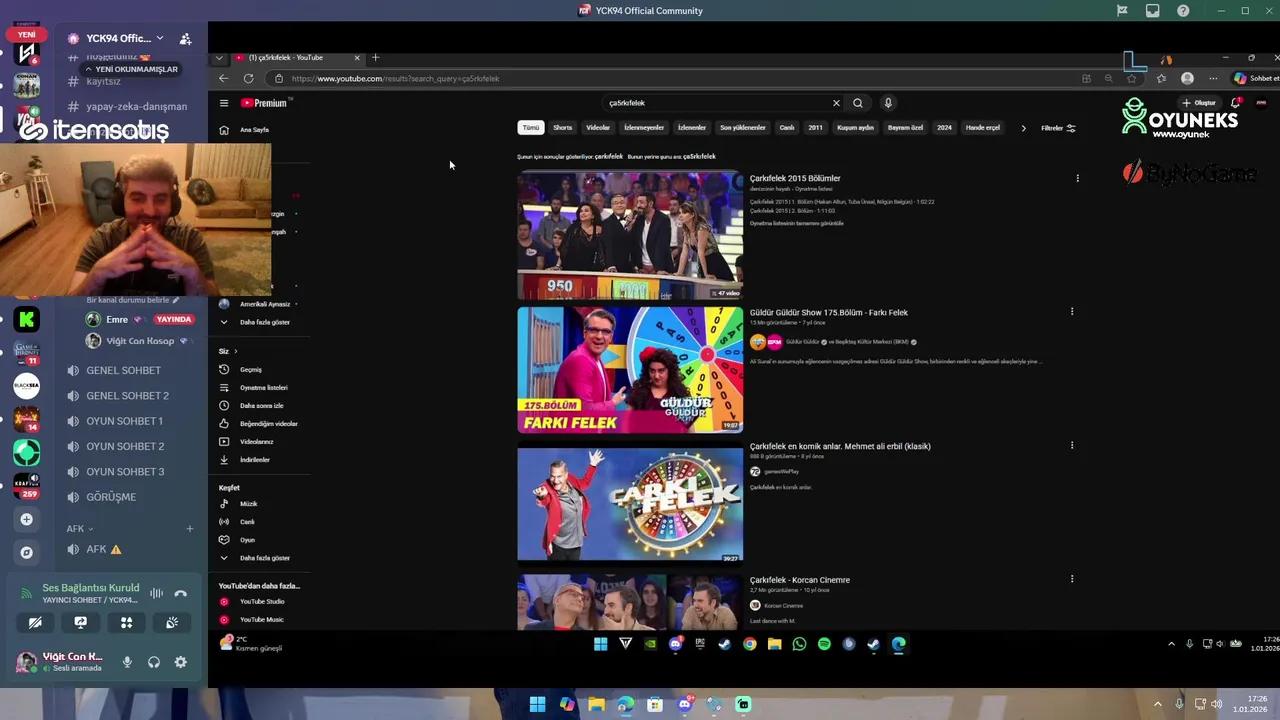Image resolution: width=1280 pixels, height=720 pixels.
Task: Open Oynatma listeleri in sidebar
Action: (x=254, y=387)
